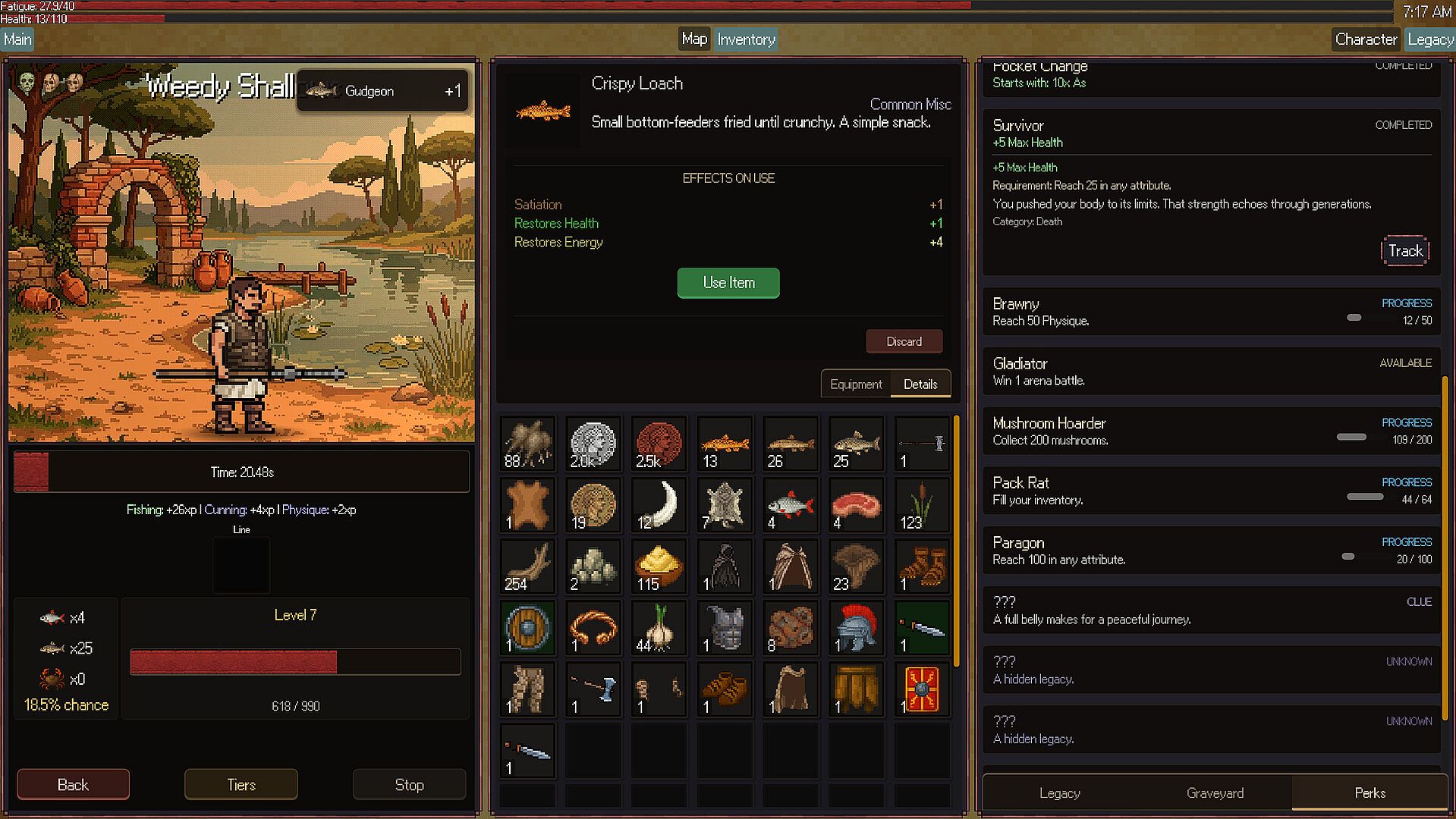This screenshot has width=1456, height=819.
Task: Select the raw meat steak item
Action: [857, 505]
